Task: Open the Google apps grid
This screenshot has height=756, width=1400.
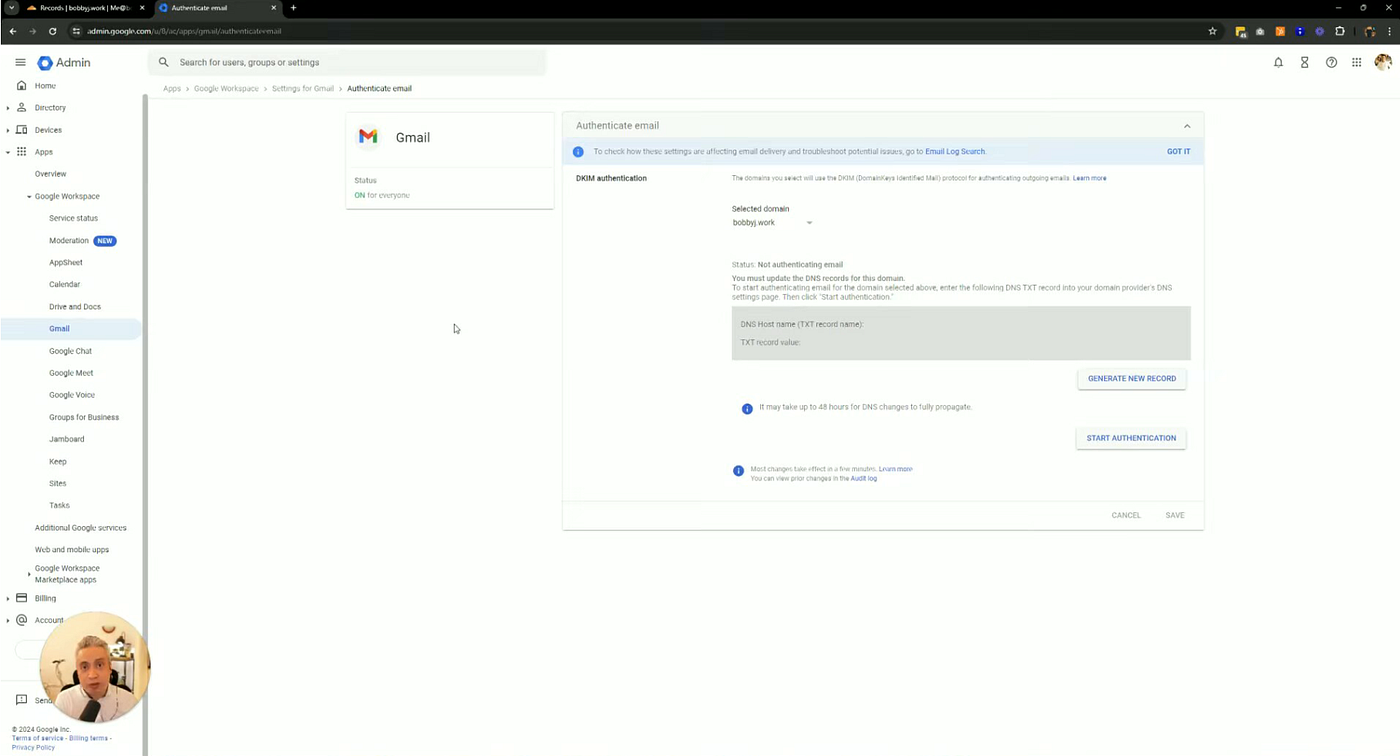Action: click(x=1356, y=62)
